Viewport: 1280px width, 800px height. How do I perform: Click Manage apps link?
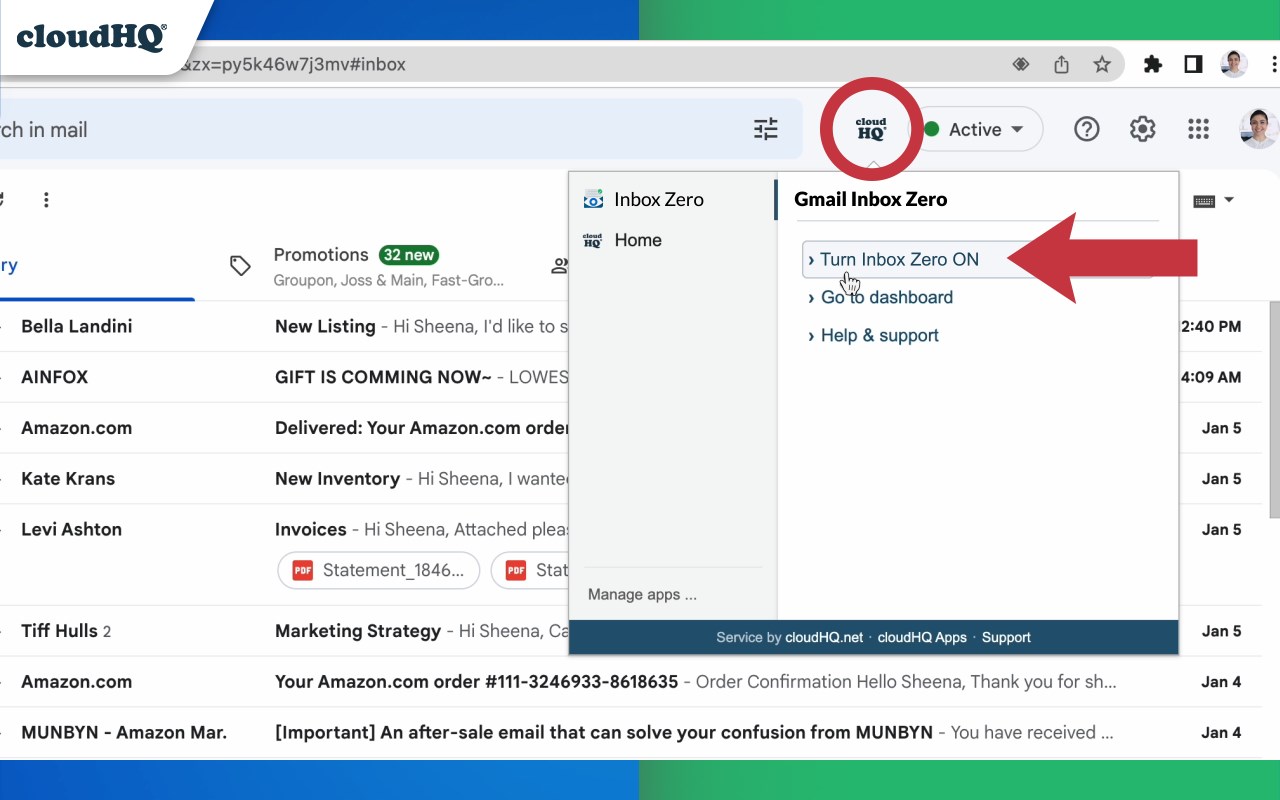click(642, 595)
